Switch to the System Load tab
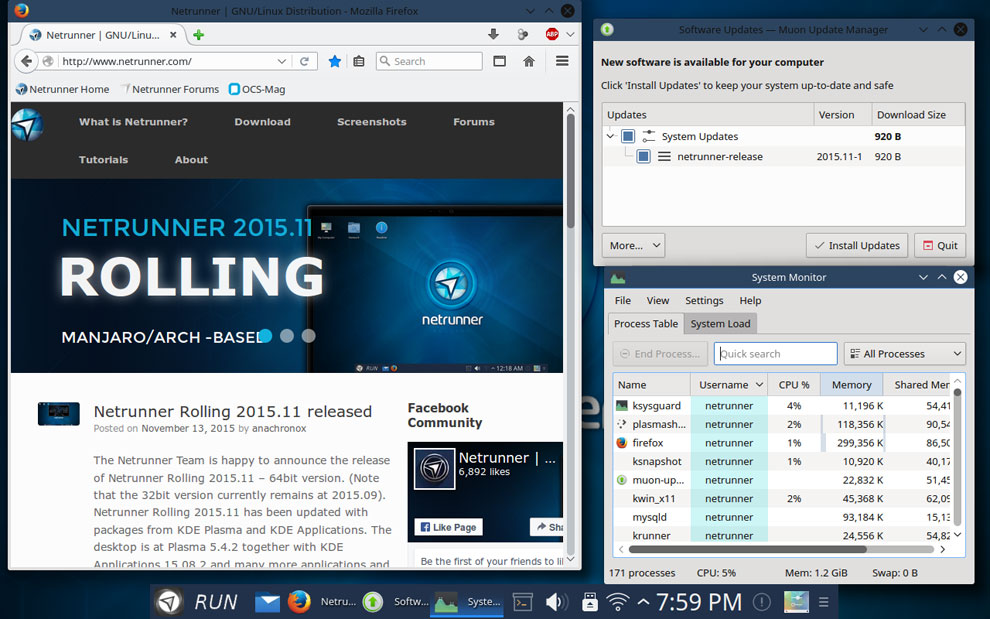 pos(720,324)
